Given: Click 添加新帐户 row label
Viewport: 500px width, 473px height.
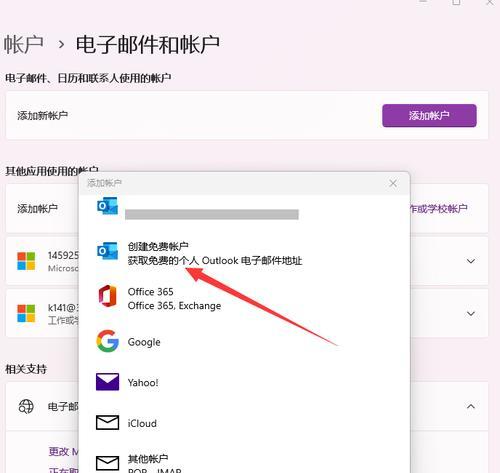Looking at the screenshot, I should (43, 116).
